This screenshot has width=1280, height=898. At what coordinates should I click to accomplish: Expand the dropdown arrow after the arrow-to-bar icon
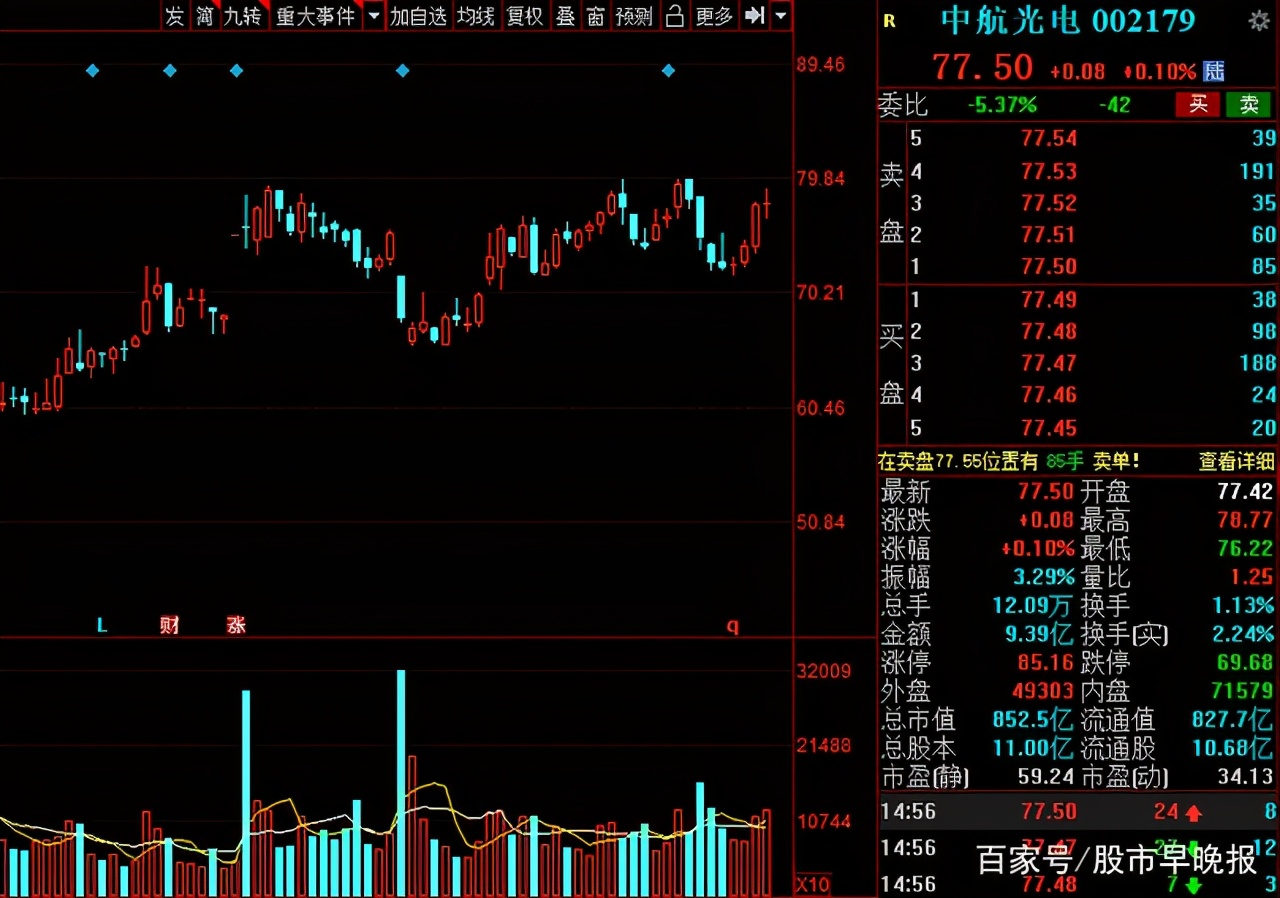(781, 16)
